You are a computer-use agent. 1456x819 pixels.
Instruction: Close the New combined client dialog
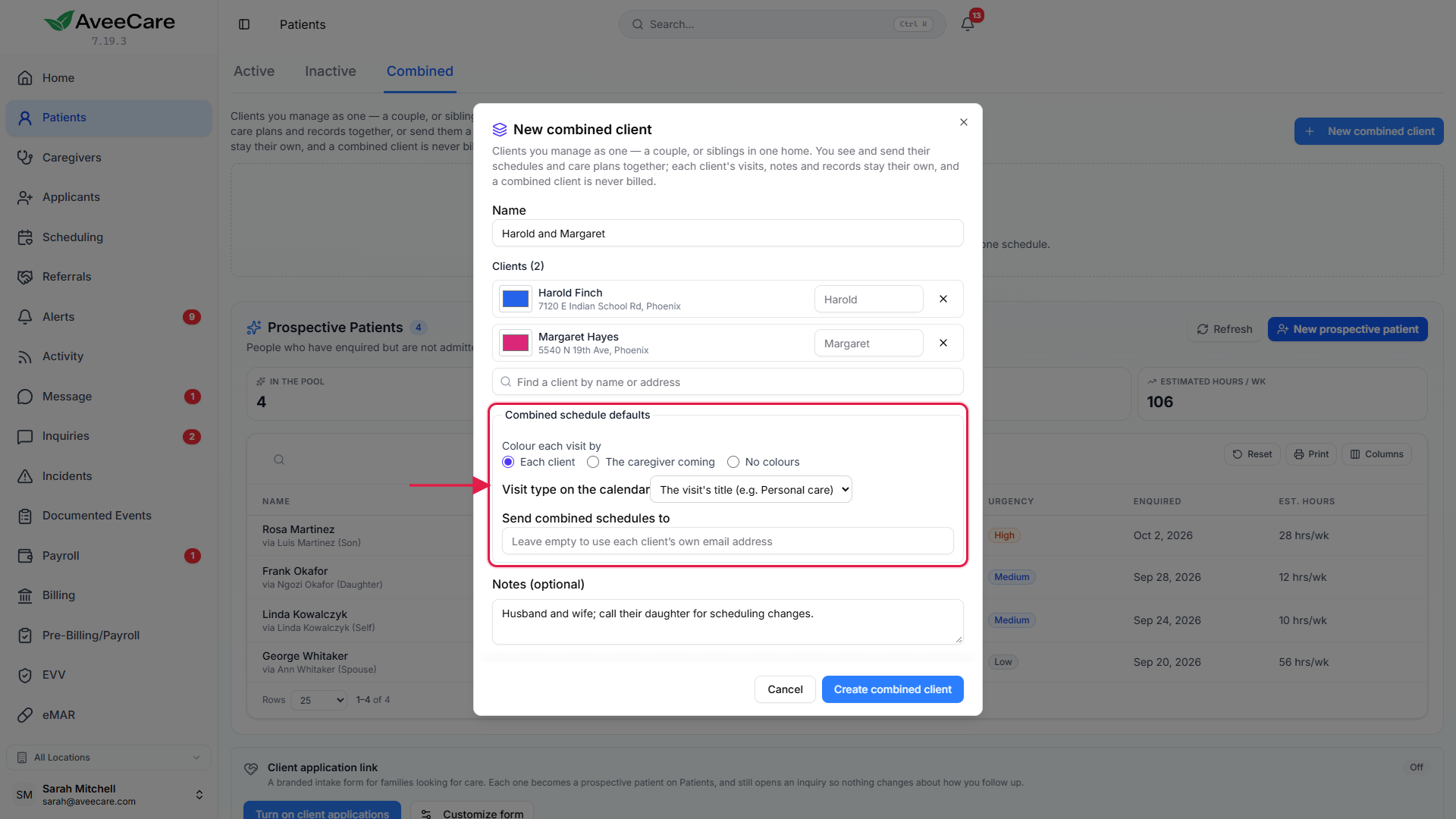click(x=964, y=122)
